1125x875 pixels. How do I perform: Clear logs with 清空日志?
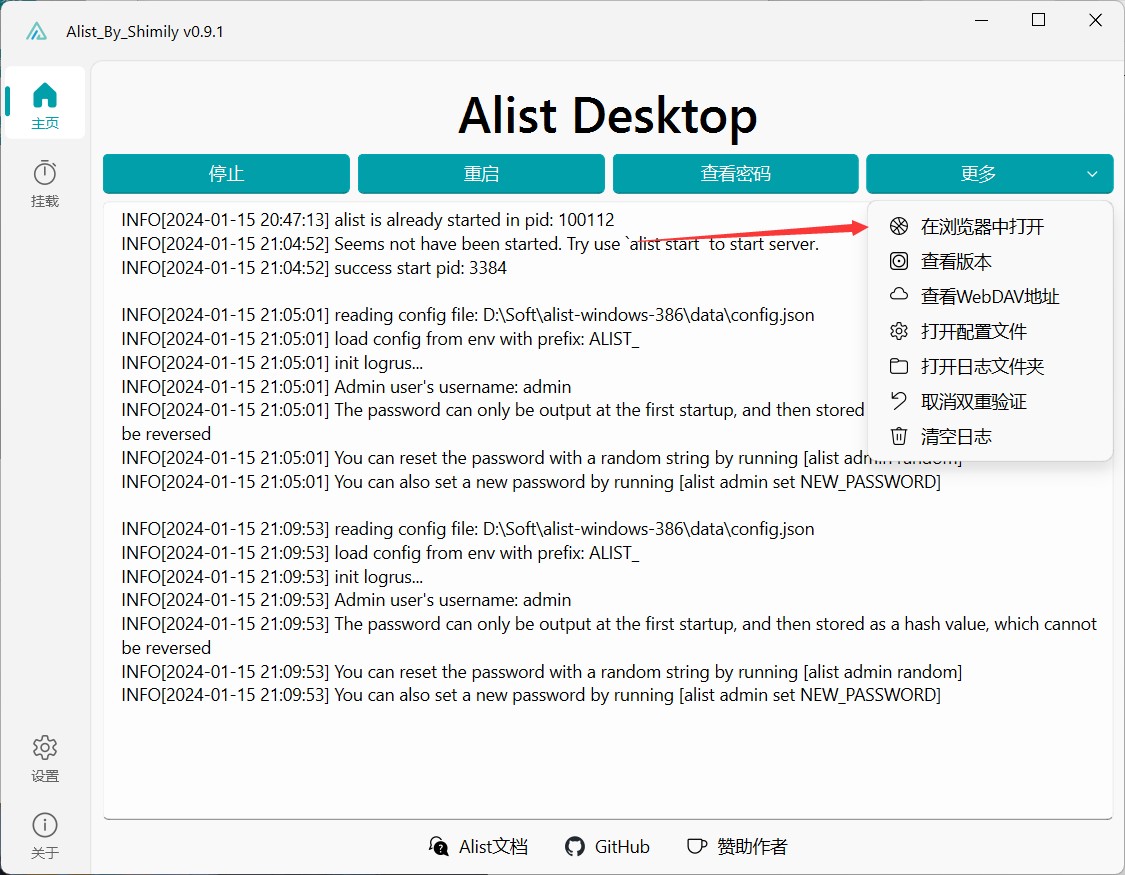click(956, 437)
